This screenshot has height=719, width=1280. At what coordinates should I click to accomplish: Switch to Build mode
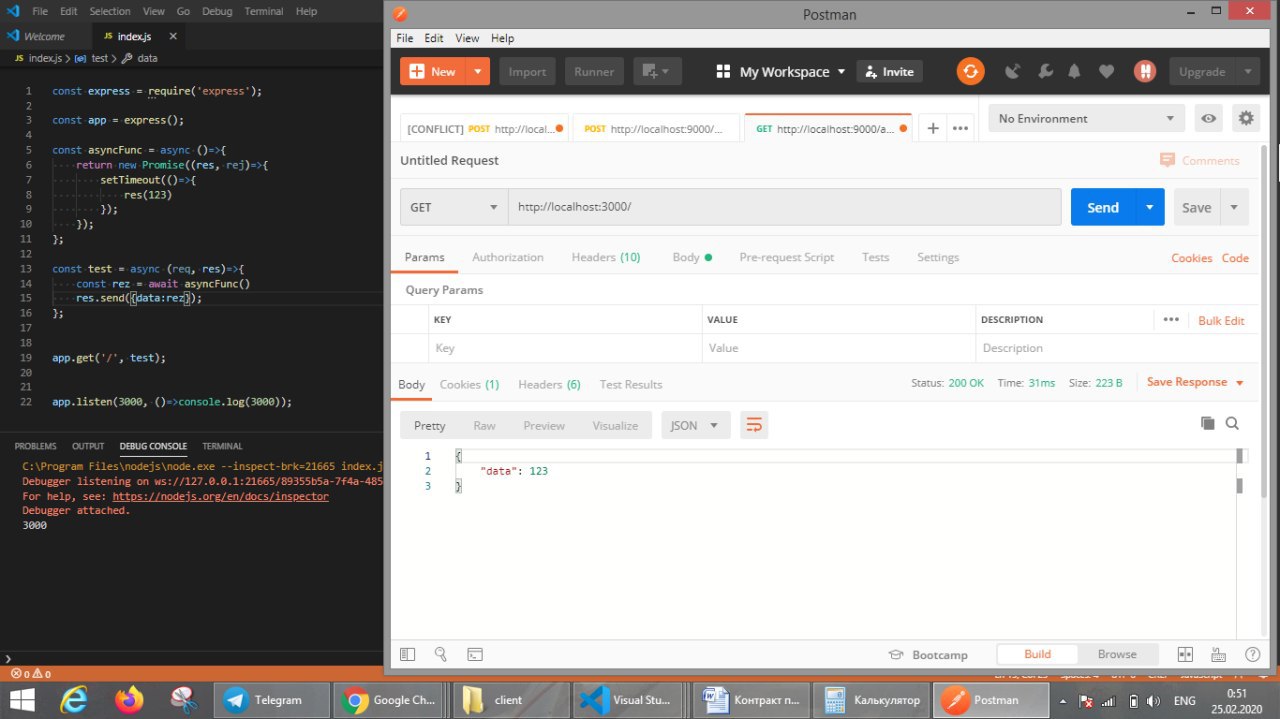[1037, 654]
